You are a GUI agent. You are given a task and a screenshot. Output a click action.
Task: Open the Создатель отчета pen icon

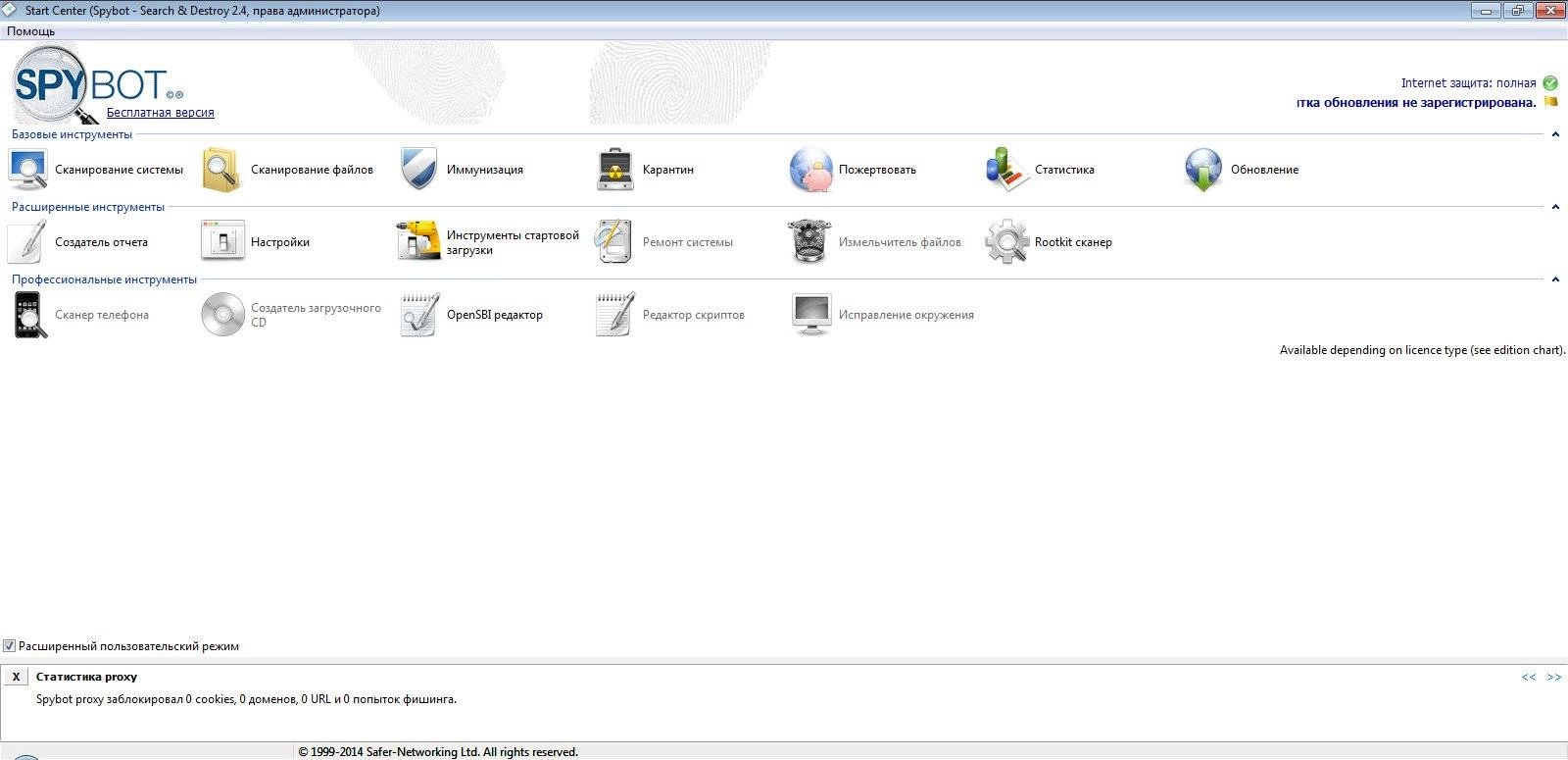[x=27, y=241]
